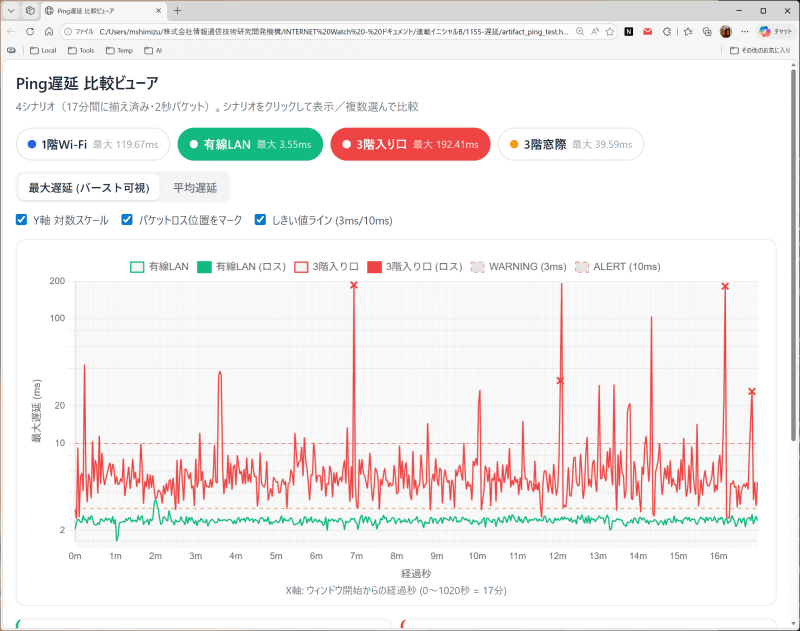Click the 経過秒 x-axis label
Image resolution: width=800 pixels, height=631 pixels.
click(416, 573)
